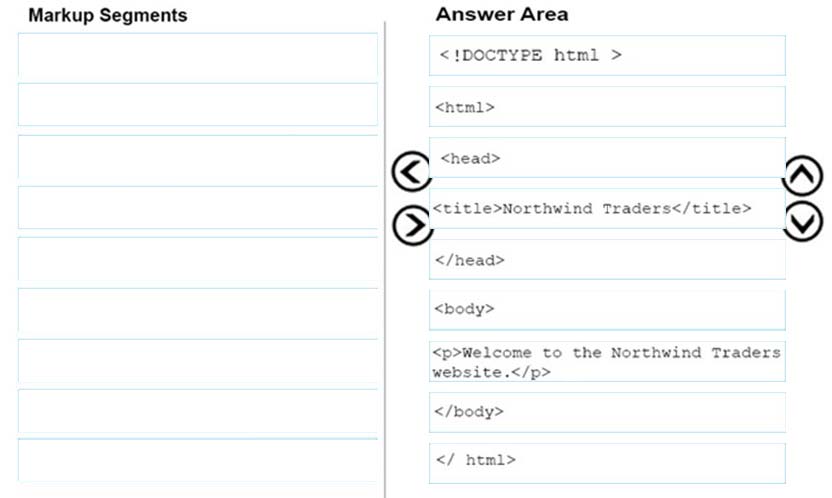Click the Answer Area heading
This screenshot has width=832, height=498.
point(501,14)
